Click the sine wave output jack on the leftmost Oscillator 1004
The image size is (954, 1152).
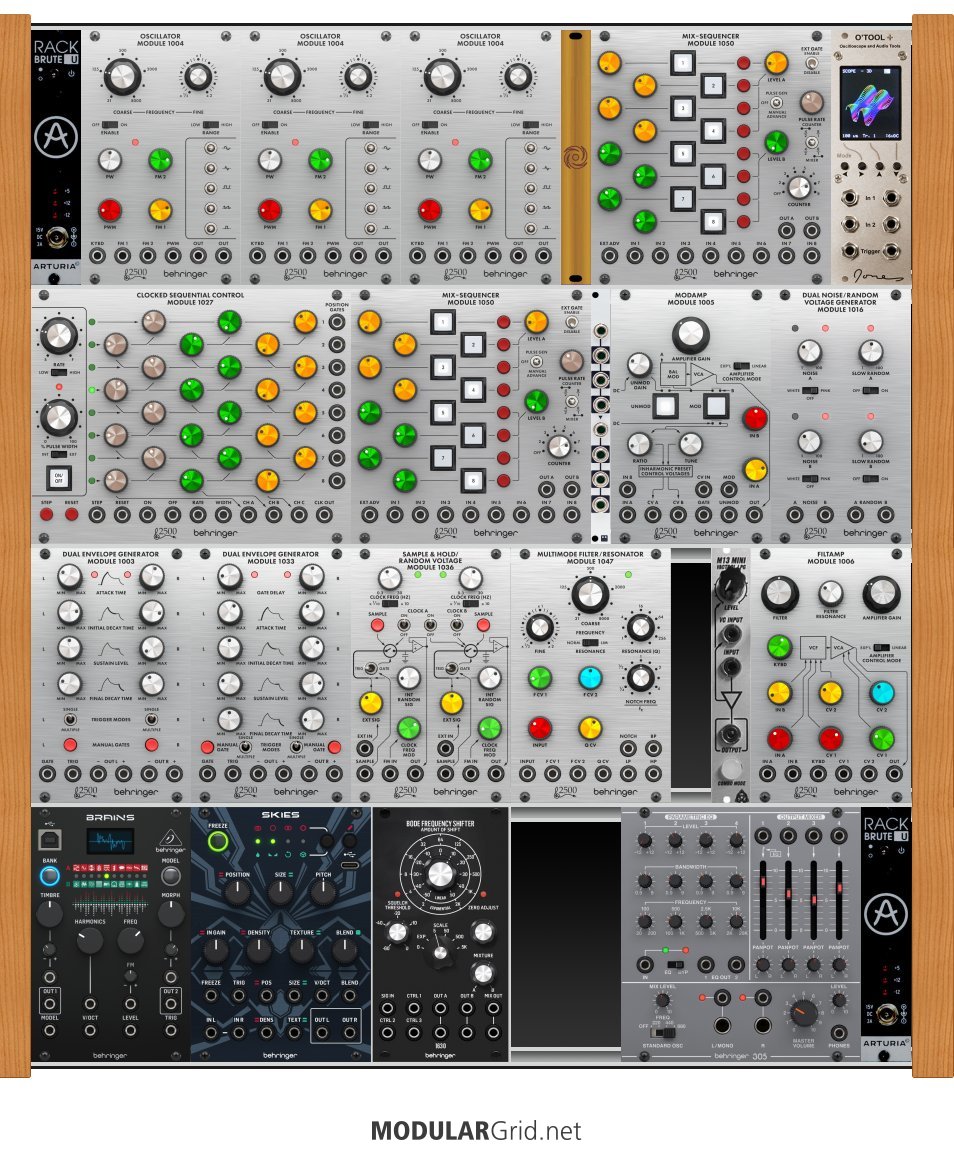tap(211, 148)
